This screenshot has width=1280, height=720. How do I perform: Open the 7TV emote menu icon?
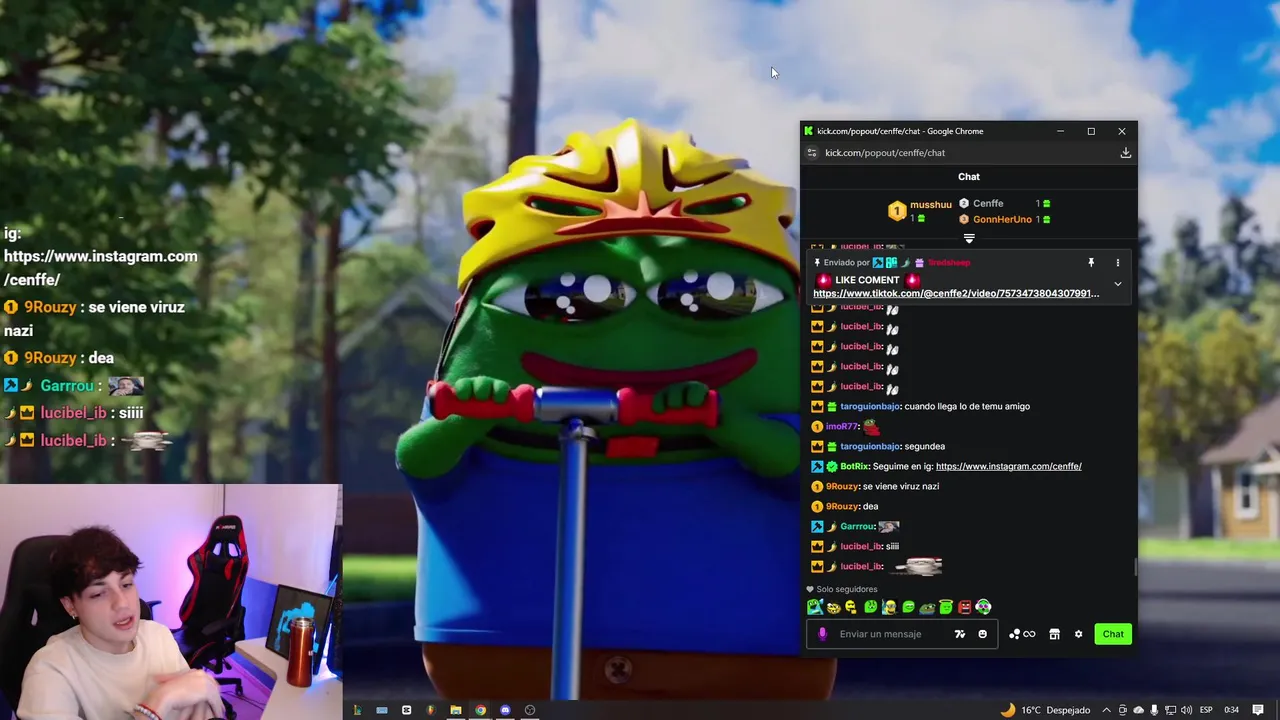[x=960, y=634]
